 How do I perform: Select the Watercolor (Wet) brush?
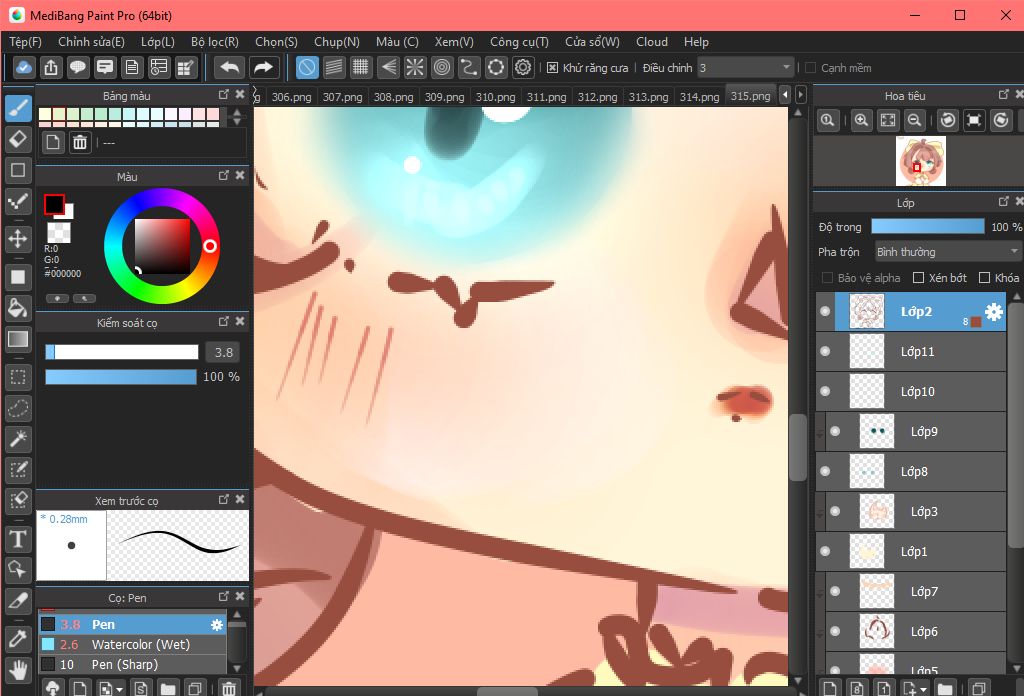click(133, 644)
